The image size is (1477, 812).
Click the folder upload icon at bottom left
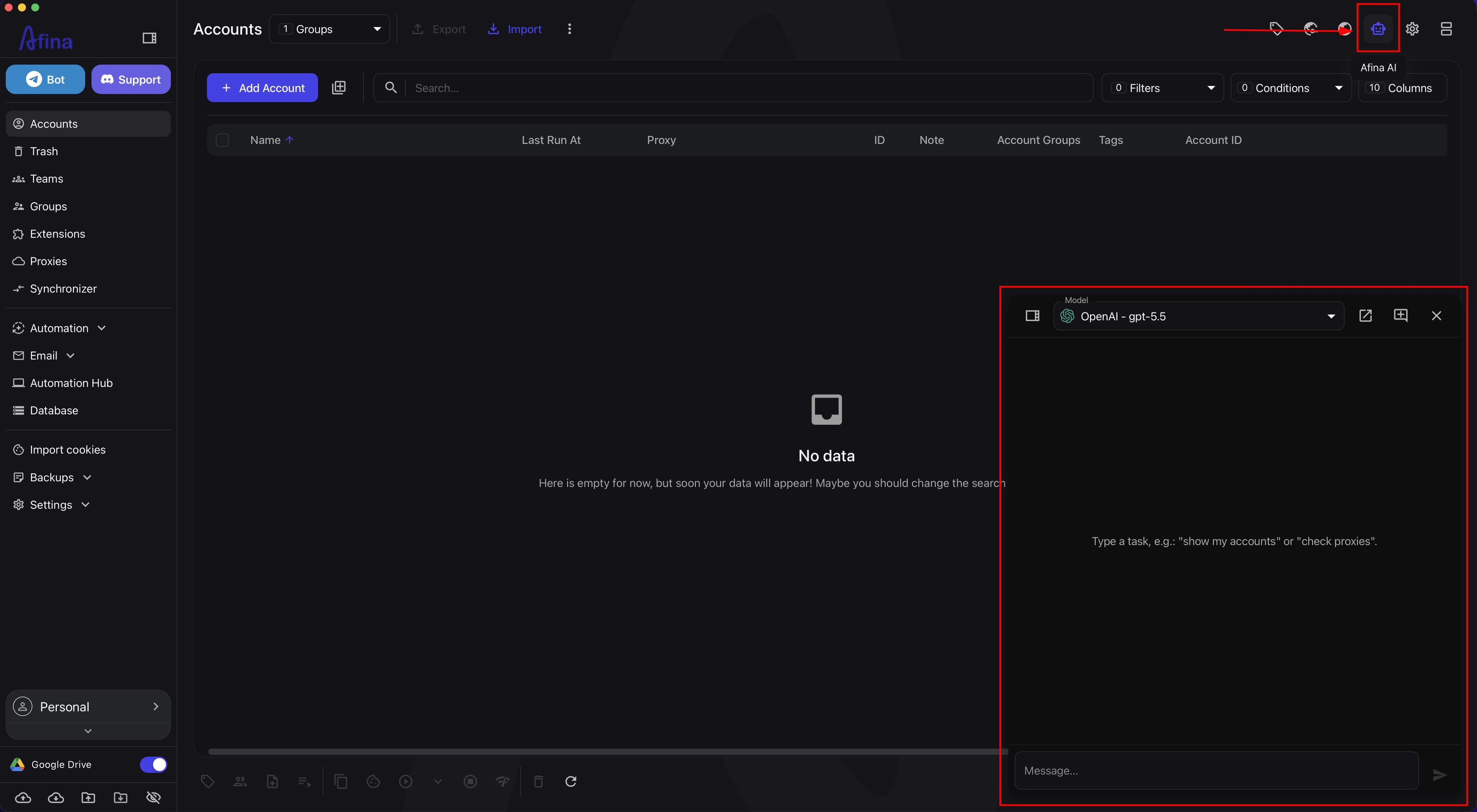[88, 798]
